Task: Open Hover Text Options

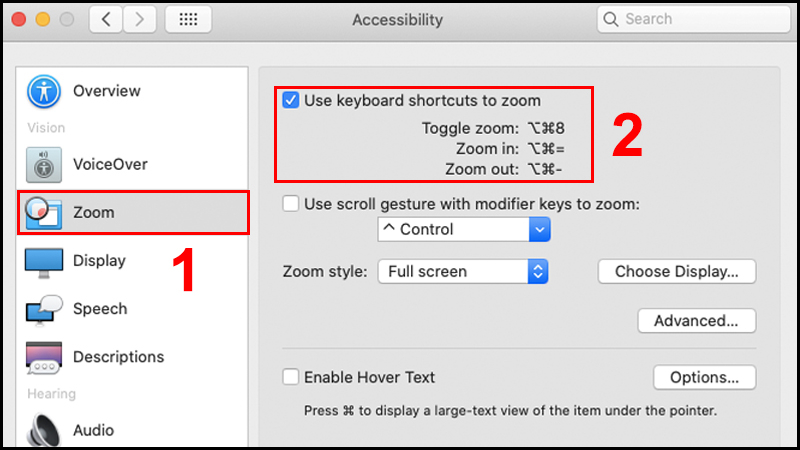Action: (704, 378)
